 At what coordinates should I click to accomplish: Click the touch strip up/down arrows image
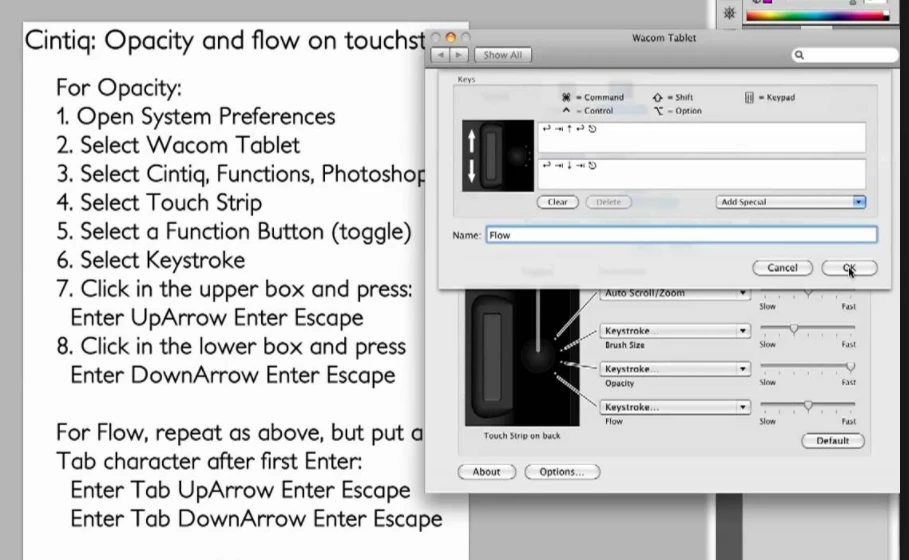pos(498,156)
